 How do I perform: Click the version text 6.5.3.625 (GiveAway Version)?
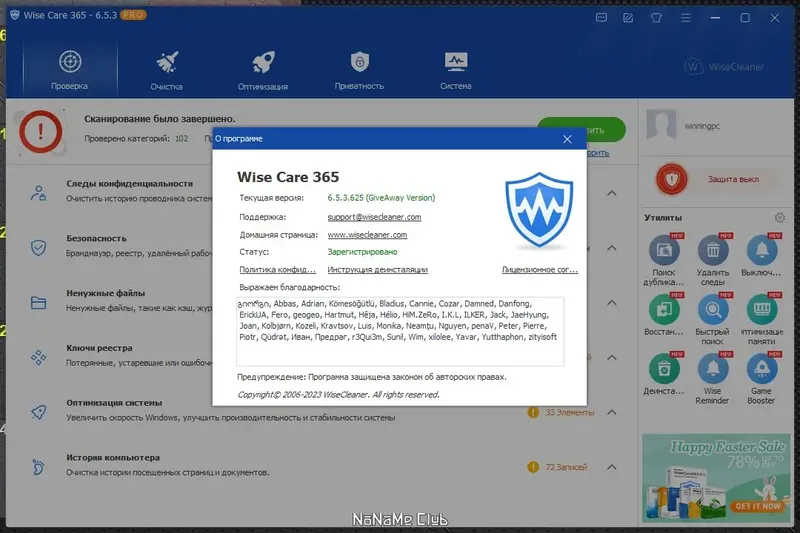[x=381, y=198]
